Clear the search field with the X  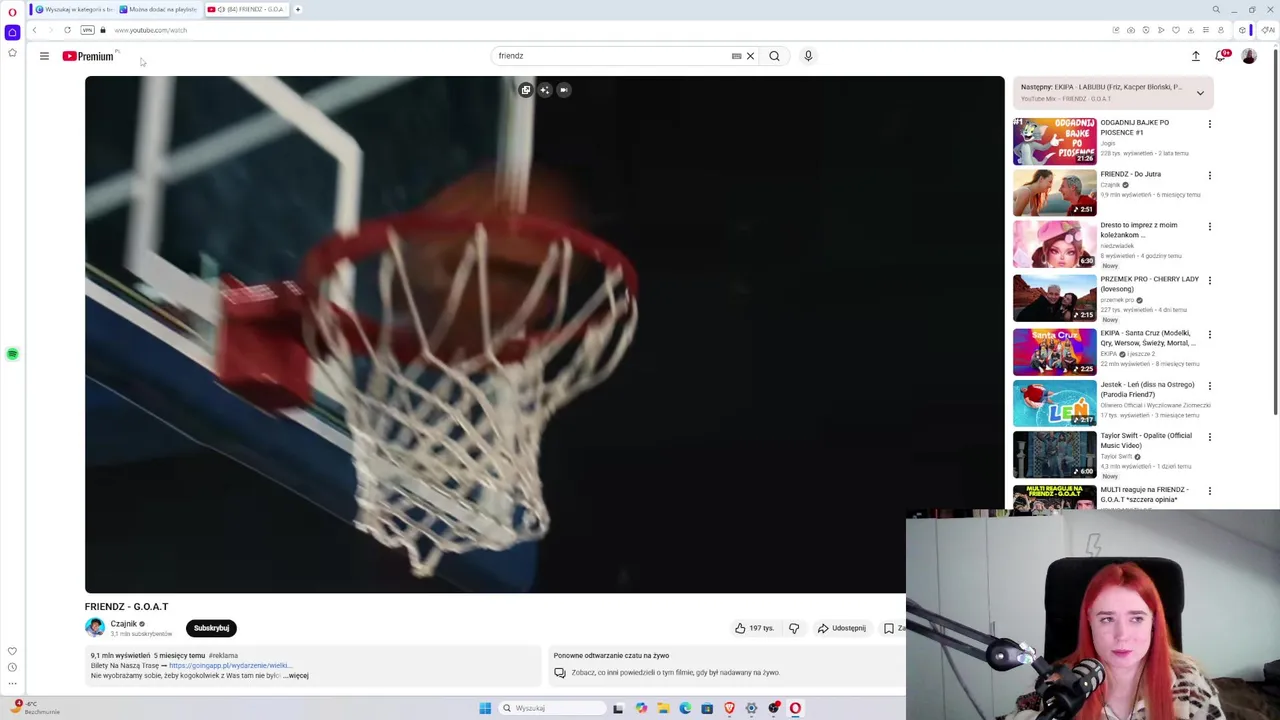(x=750, y=56)
